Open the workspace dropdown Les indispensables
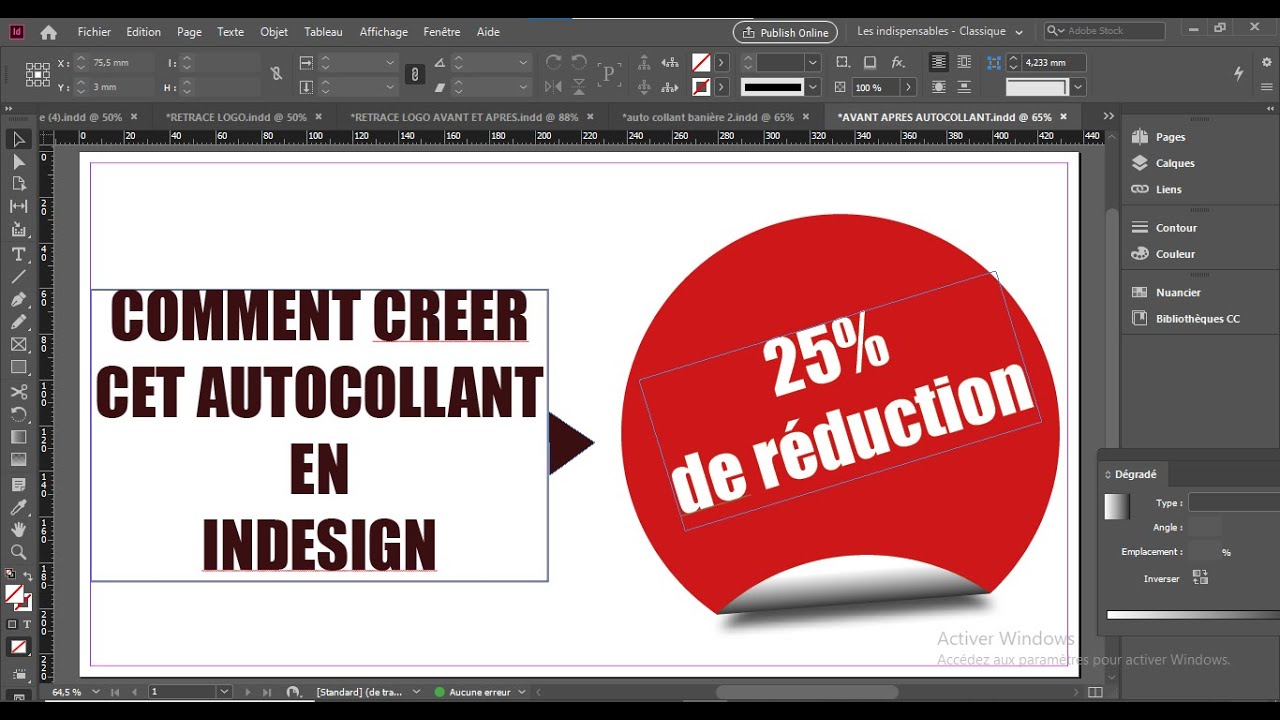The height and width of the screenshot is (720, 1280). pyautogui.click(x=940, y=32)
